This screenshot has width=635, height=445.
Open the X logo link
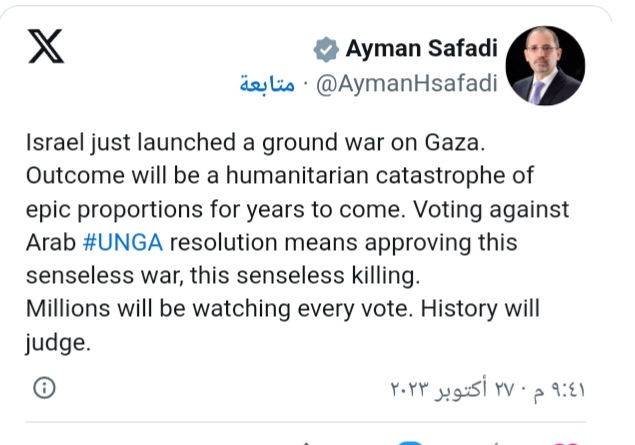point(46,46)
